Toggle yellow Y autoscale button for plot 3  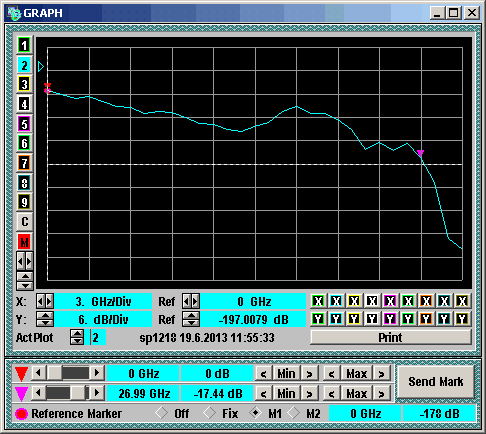[x=354, y=319]
